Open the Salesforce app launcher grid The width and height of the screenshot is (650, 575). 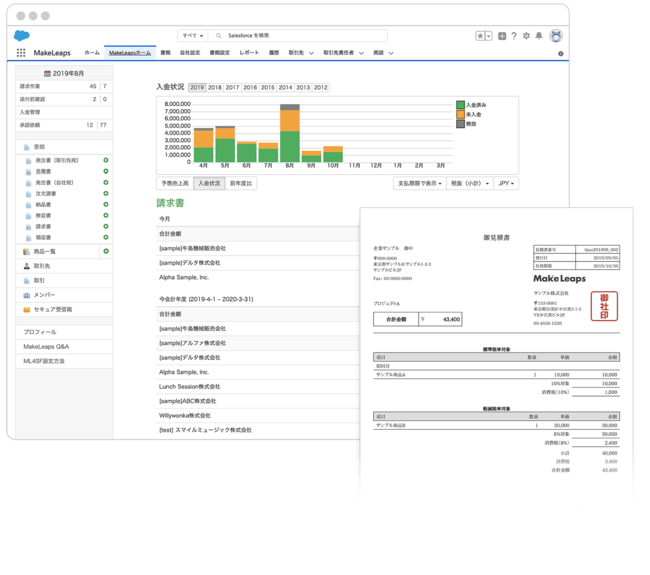click(21, 53)
